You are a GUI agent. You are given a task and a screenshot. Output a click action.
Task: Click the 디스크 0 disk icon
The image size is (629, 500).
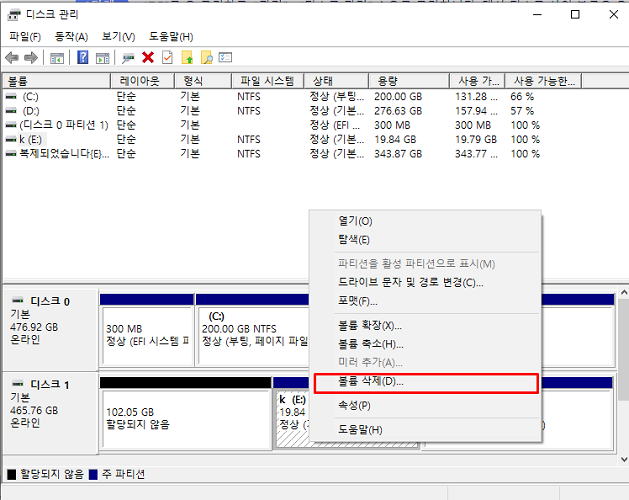click(x=18, y=300)
